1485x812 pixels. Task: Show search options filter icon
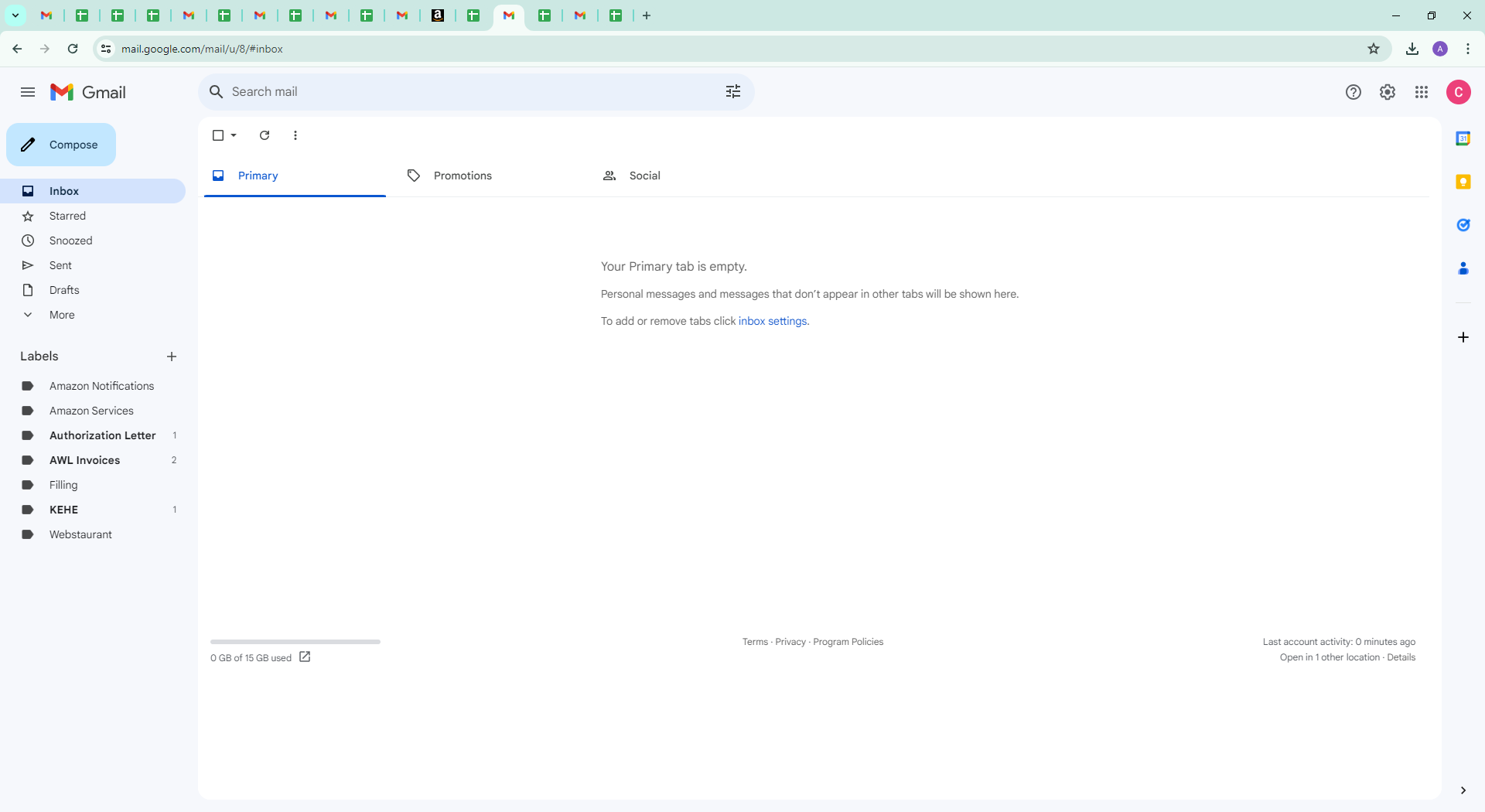pyautogui.click(x=733, y=92)
